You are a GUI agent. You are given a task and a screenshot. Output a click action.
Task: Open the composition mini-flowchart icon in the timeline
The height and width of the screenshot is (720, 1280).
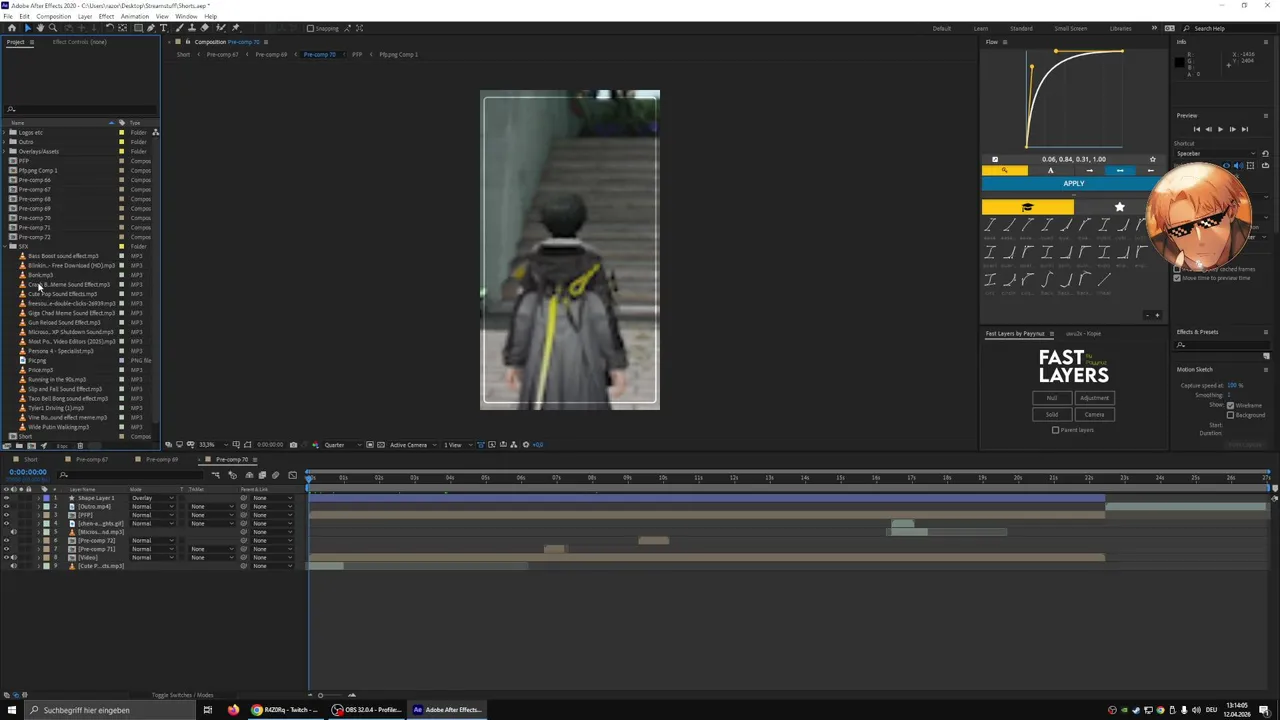(x=215, y=475)
